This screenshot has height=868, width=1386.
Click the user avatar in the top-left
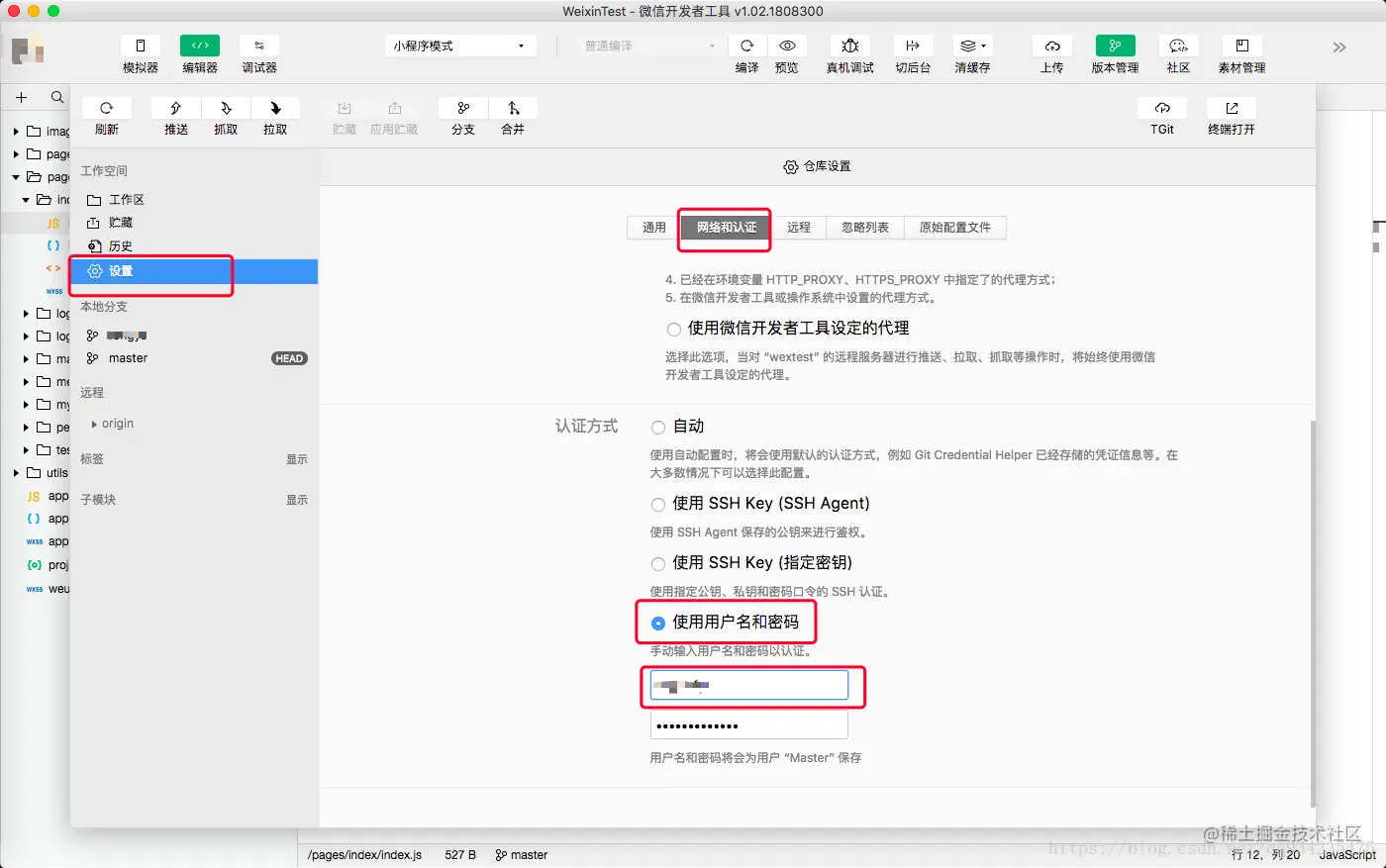(29, 49)
